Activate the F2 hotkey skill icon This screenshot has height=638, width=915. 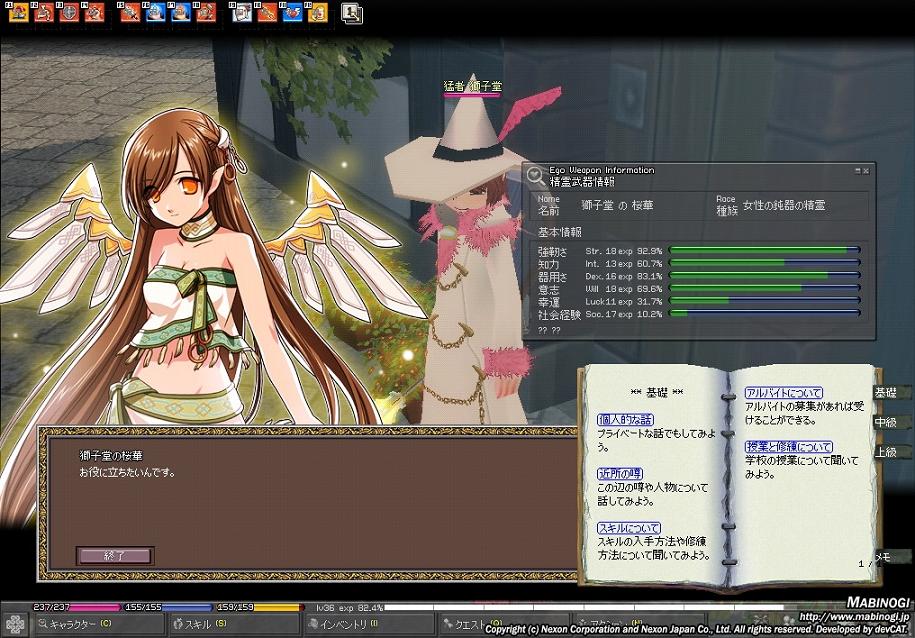tap(44, 12)
